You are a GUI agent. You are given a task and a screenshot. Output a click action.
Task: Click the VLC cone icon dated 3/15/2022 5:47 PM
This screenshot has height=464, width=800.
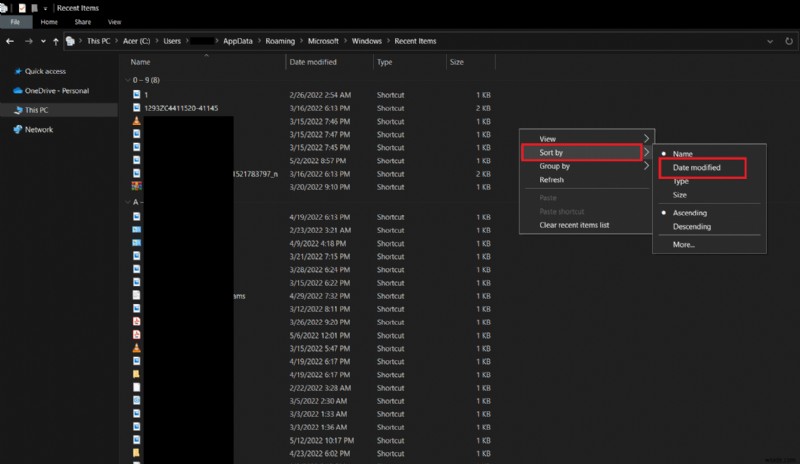[x=137, y=348]
